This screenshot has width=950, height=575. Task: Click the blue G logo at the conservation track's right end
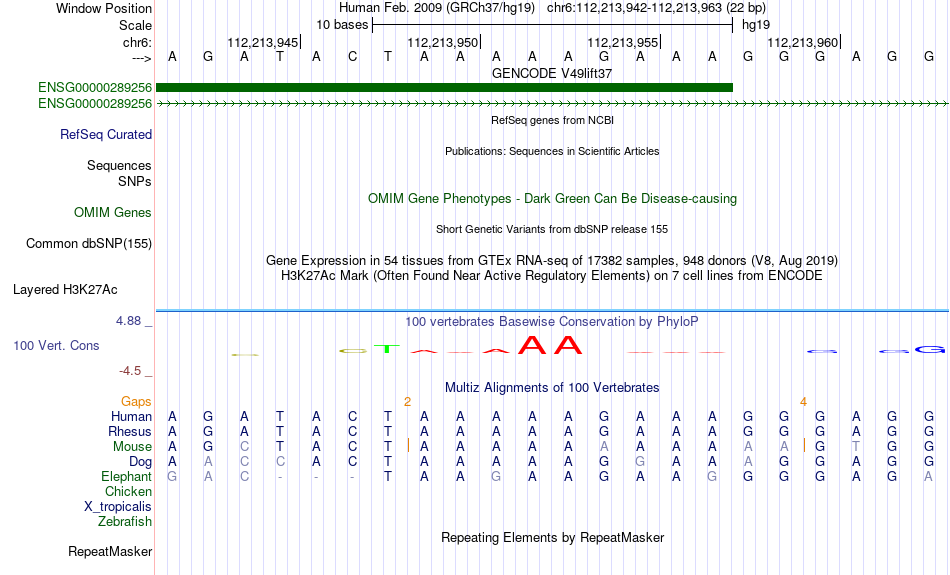pyautogui.click(x=929, y=350)
